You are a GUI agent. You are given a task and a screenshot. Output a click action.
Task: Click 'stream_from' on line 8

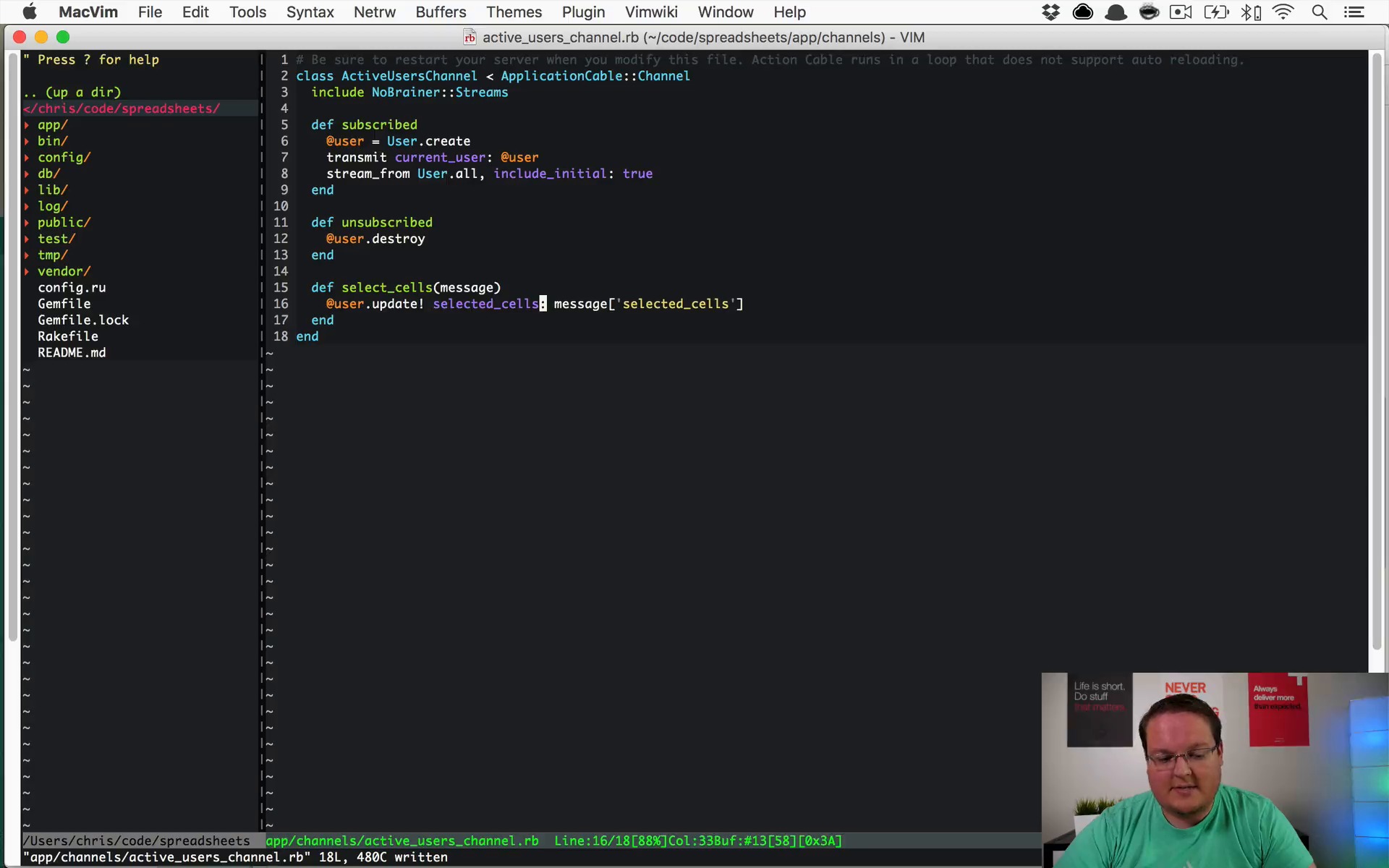point(368,174)
